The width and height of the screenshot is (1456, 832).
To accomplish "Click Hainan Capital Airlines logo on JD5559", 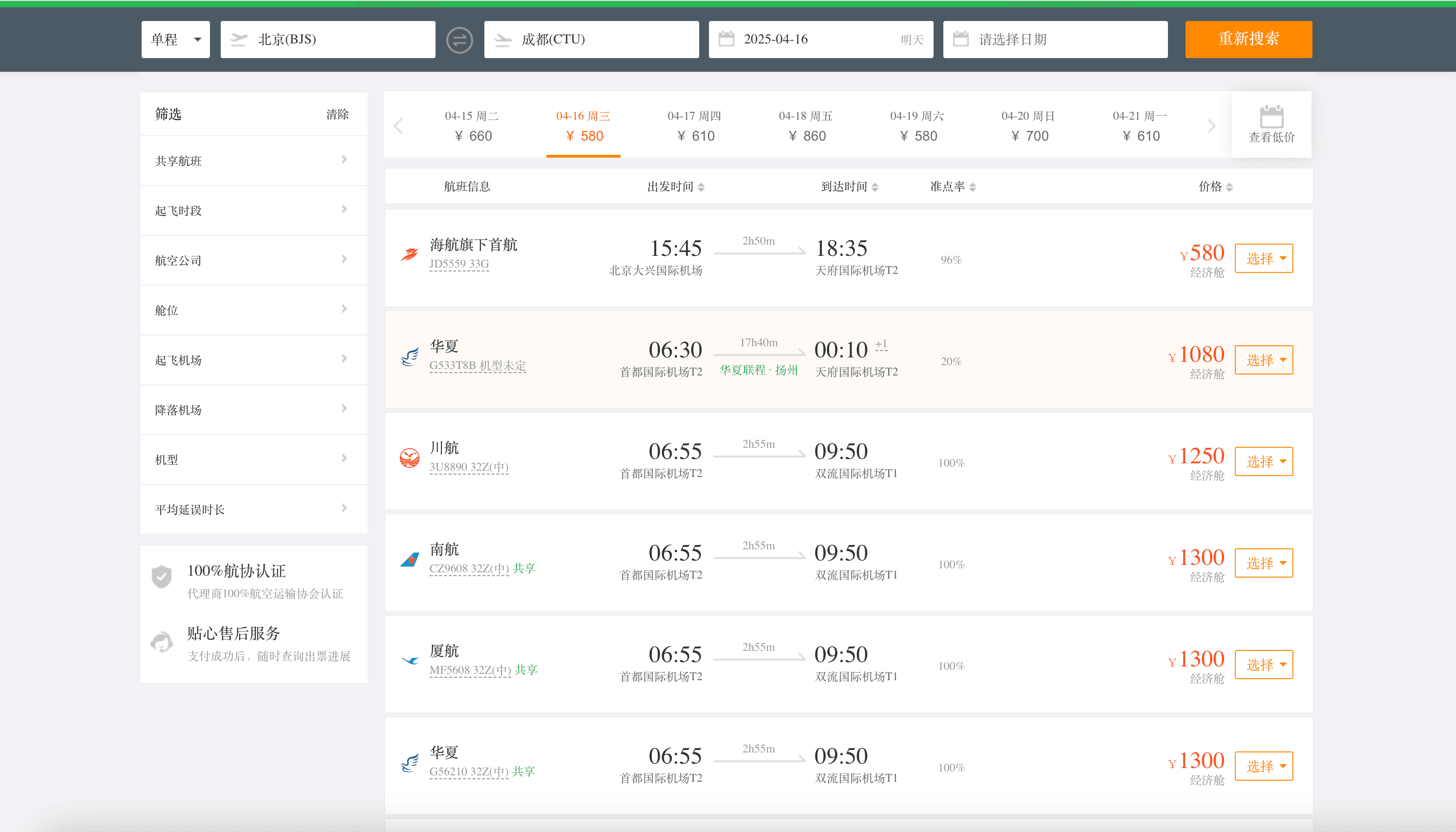I will coord(409,254).
